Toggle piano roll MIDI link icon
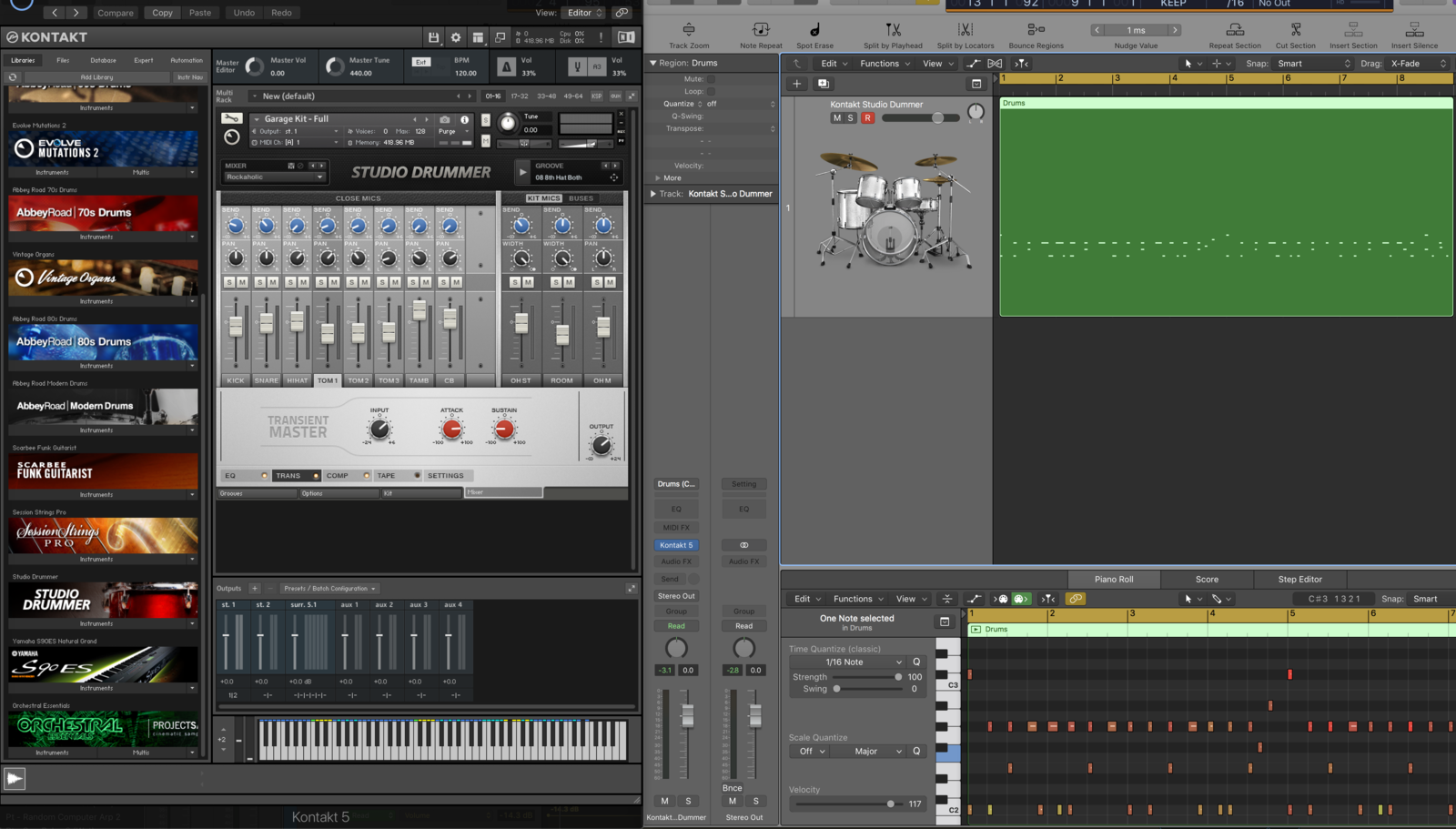1456x829 pixels. point(1076,599)
